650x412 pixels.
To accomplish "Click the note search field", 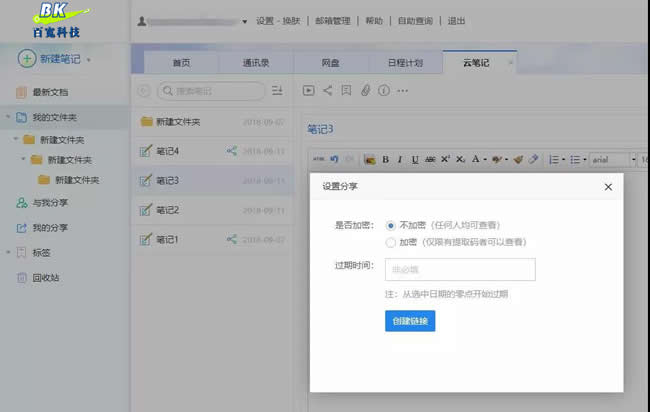I will tap(211, 91).
